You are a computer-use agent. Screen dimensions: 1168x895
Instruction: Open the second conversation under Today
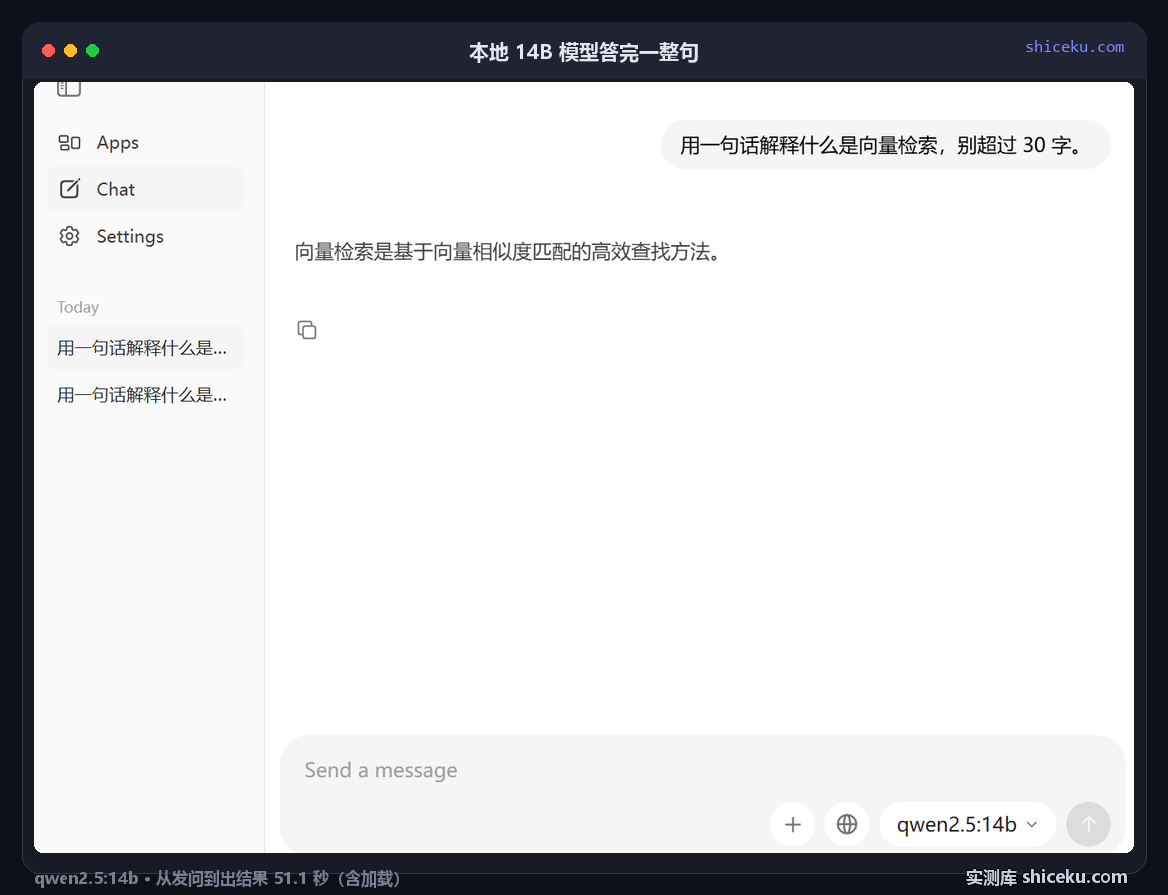click(145, 394)
